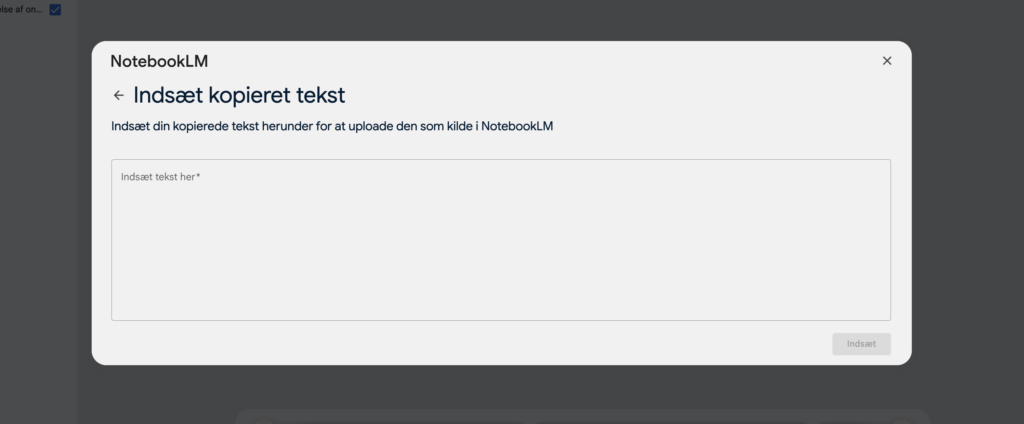Click the bottom edge of the text area
Image resolution: width=1024 pixels, height=424 pixels.
[501, 320]
